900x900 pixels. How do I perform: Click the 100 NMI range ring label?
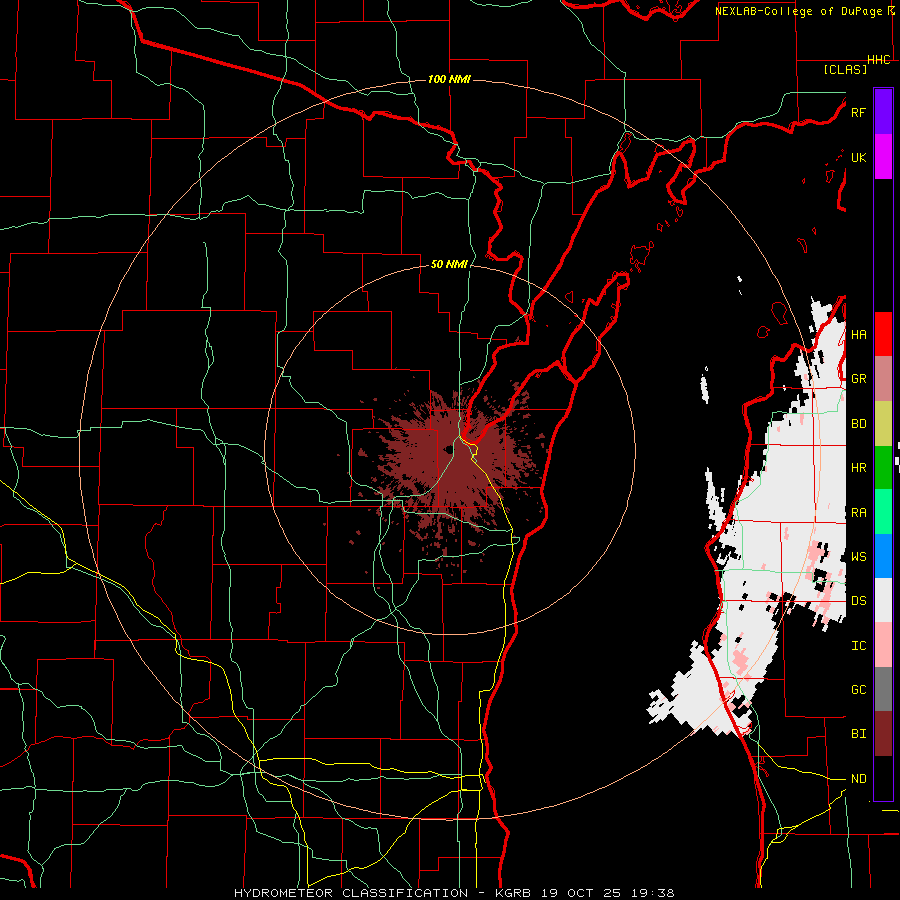pos(449,79)
